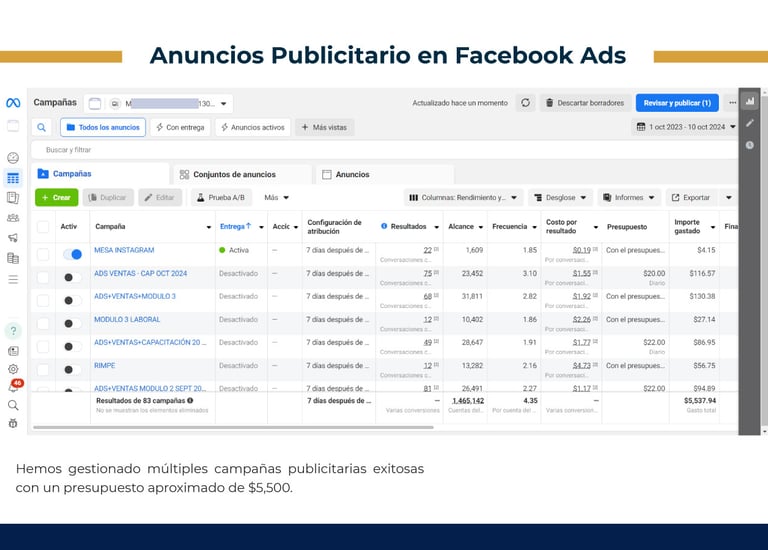This screenshot has width=768, height=550.
Task: Click the megaphone advertising icon in sidebar
Action: 13,238
